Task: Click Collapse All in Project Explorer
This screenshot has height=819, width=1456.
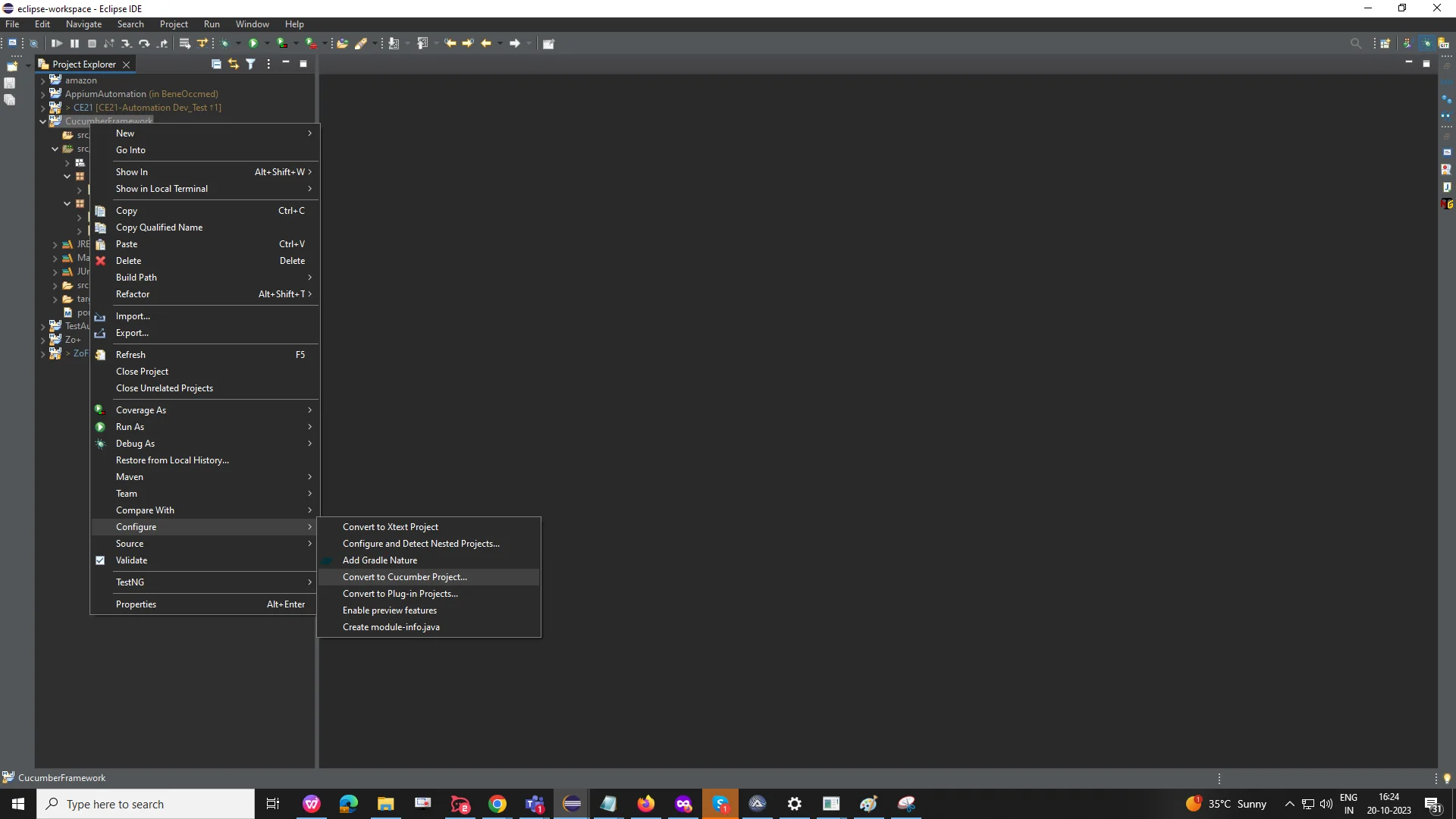Action: pyautogui.click(x=216, y=64)
